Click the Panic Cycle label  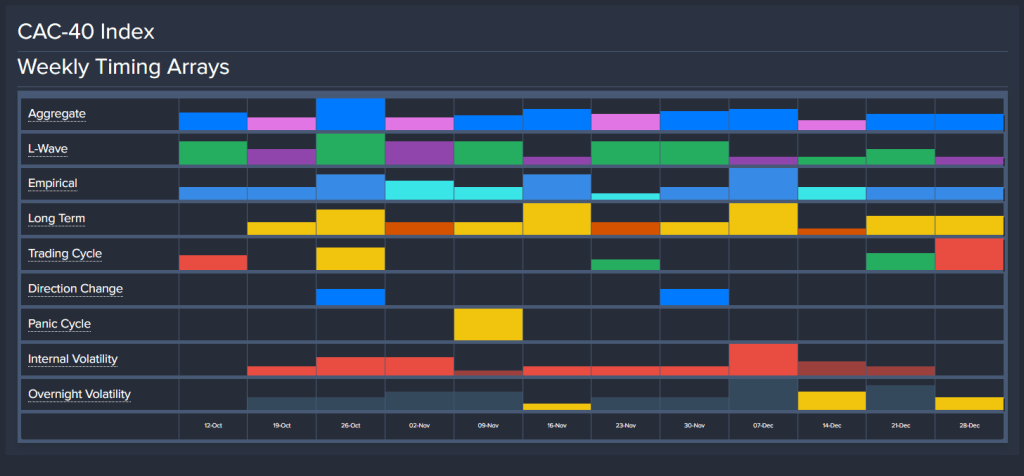(x=59, y=324)
